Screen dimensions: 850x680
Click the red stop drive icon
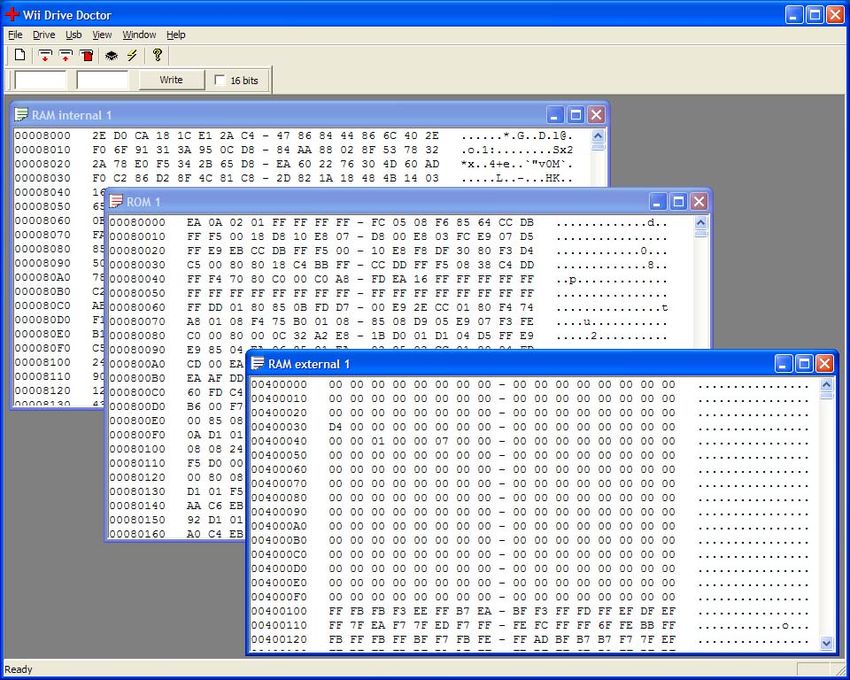point(87,55)
